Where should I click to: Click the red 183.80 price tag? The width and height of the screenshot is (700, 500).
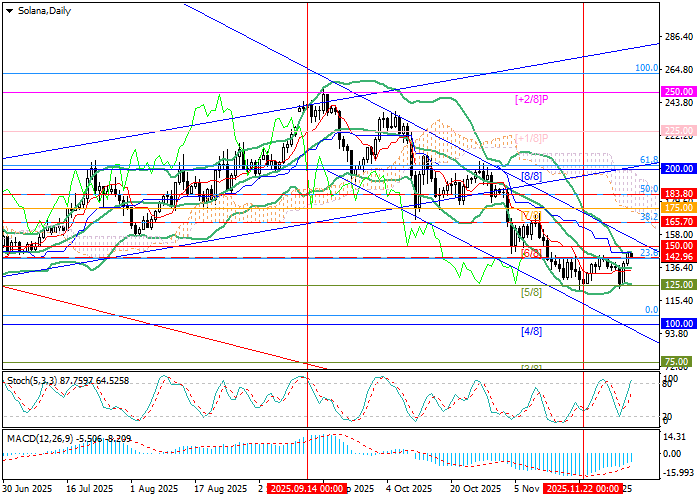coord(679,193)
